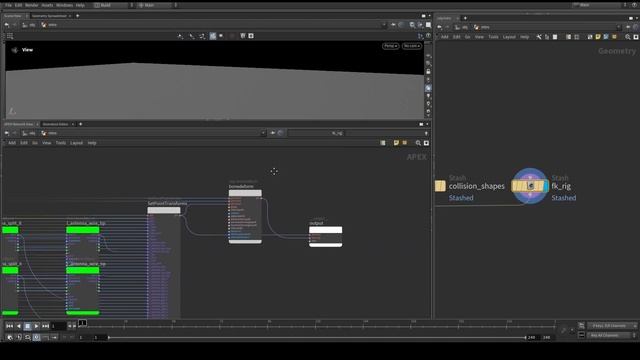Click the wrench tool icon in Geometry pane

(x=539, y=37)
